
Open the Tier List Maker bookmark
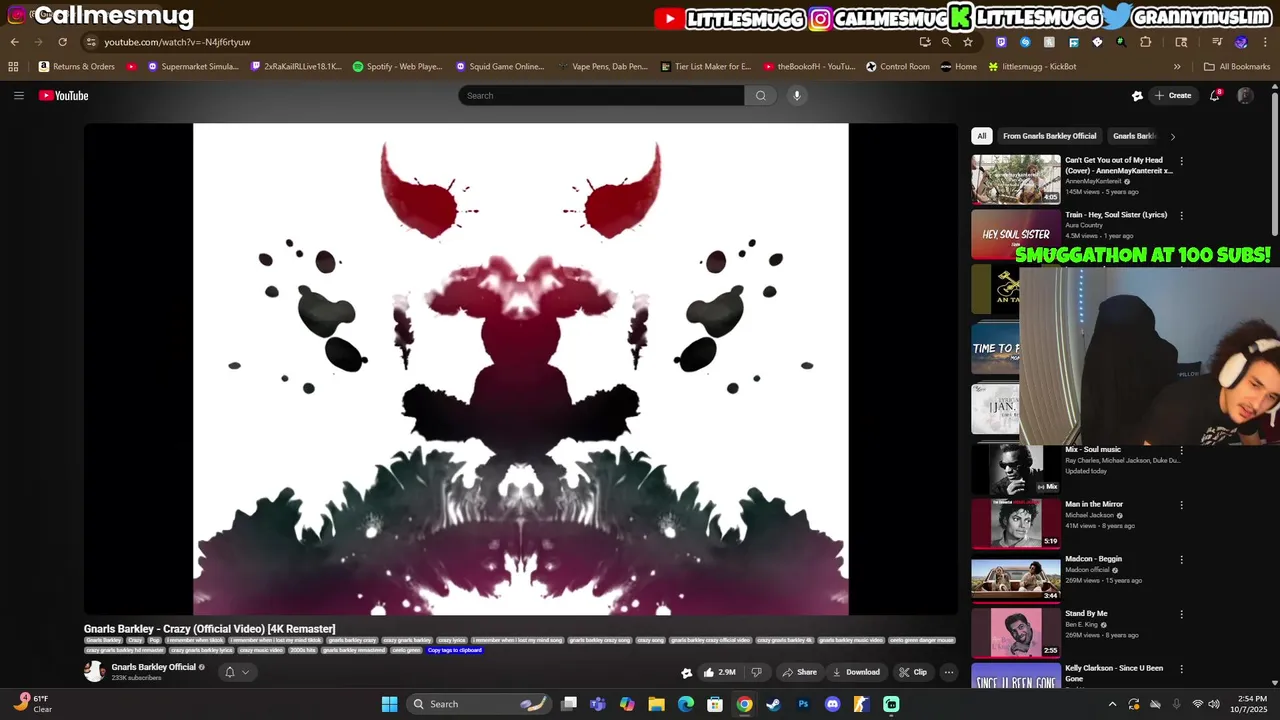pos(706,67)
